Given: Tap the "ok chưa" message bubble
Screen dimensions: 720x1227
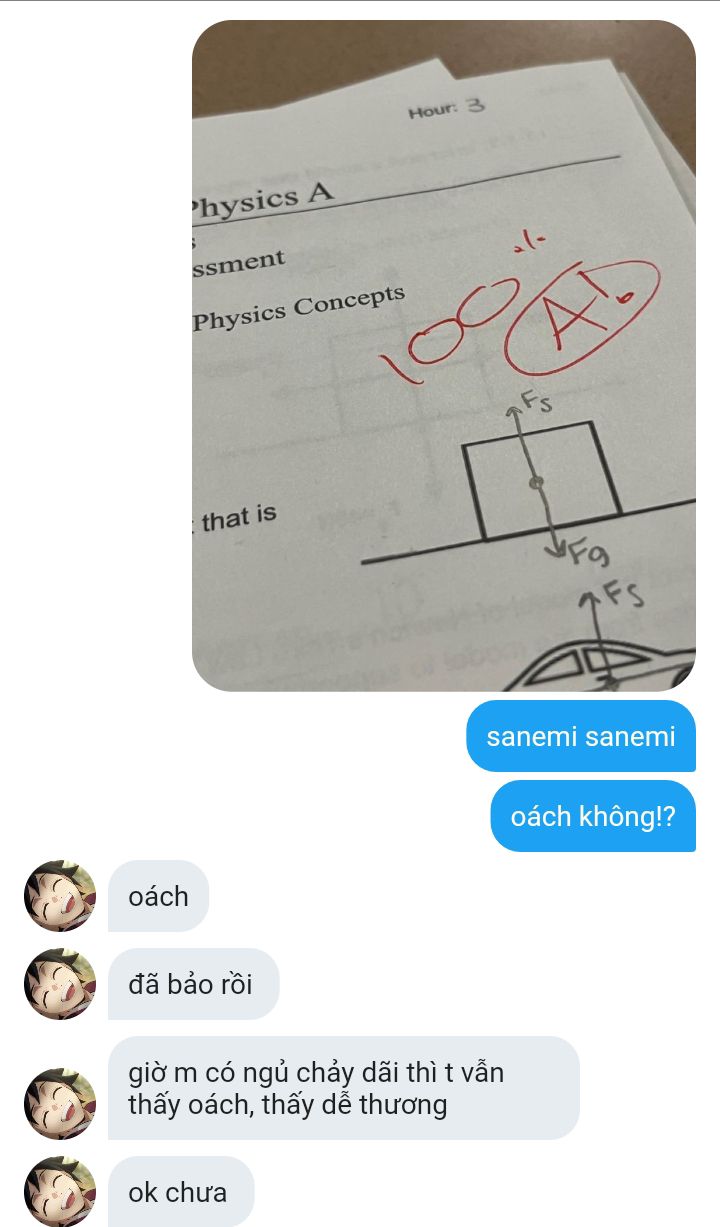Looking at the screenshot, I should click(x=181, y=1192).
